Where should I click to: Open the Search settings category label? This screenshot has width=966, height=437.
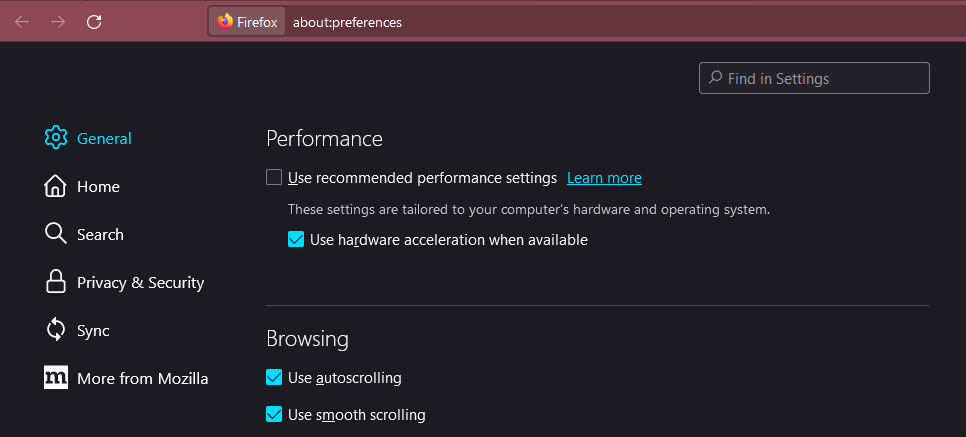pyautogui.click(x=100, y=234)
